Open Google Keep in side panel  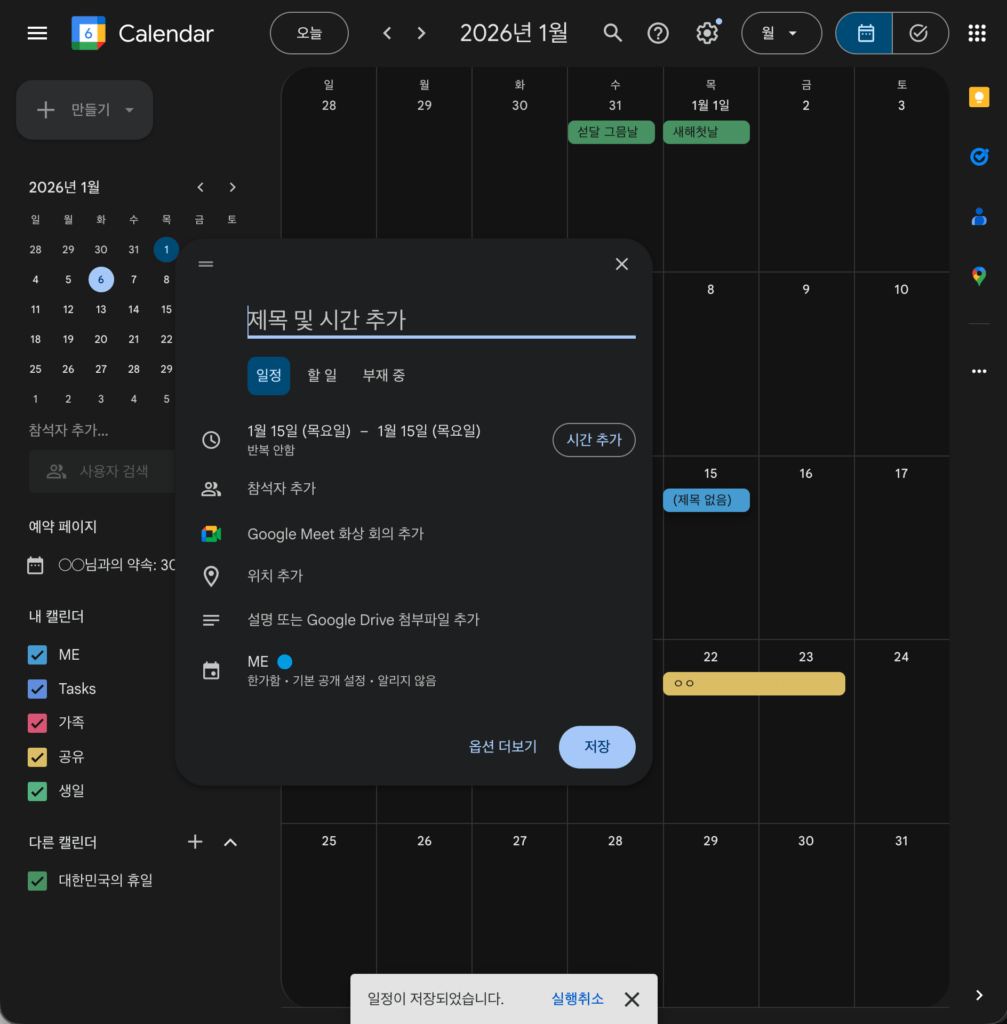click(x=979, y=96)
